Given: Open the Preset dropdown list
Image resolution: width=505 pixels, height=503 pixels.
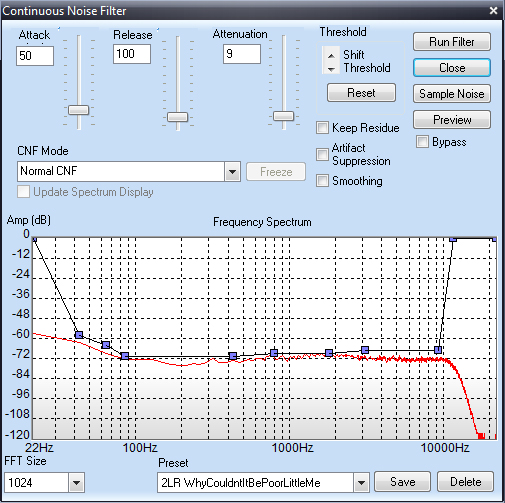Looking at the screenshot, I should [361, 482].
